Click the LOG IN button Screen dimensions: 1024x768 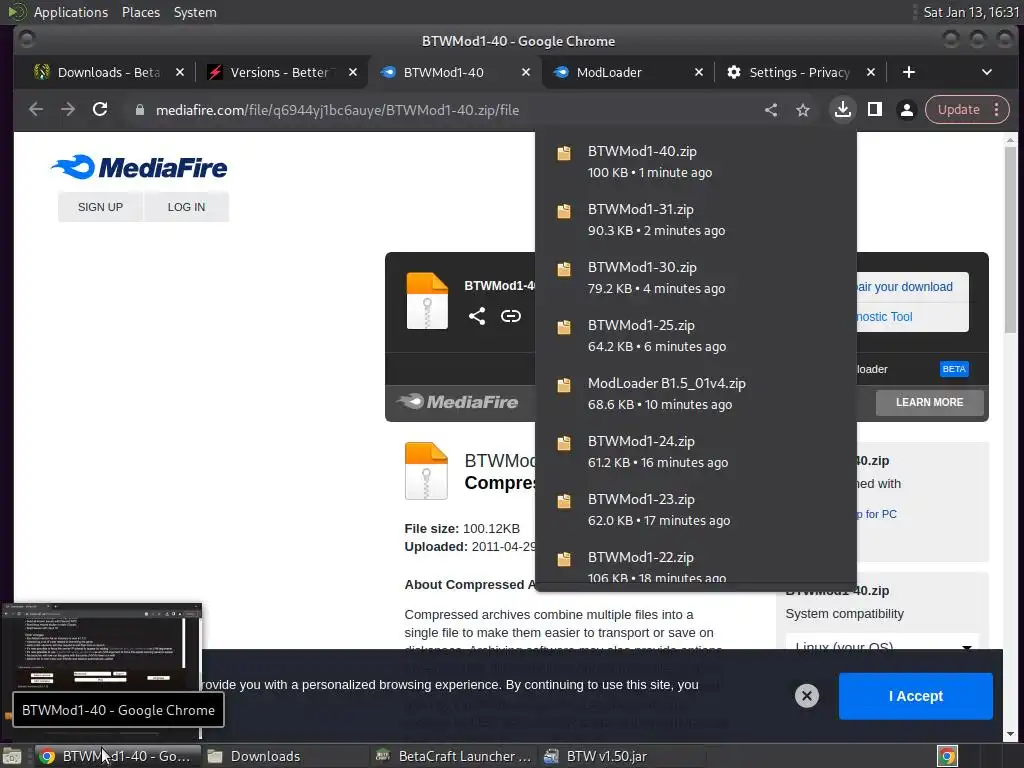click(x=187, y=207)
